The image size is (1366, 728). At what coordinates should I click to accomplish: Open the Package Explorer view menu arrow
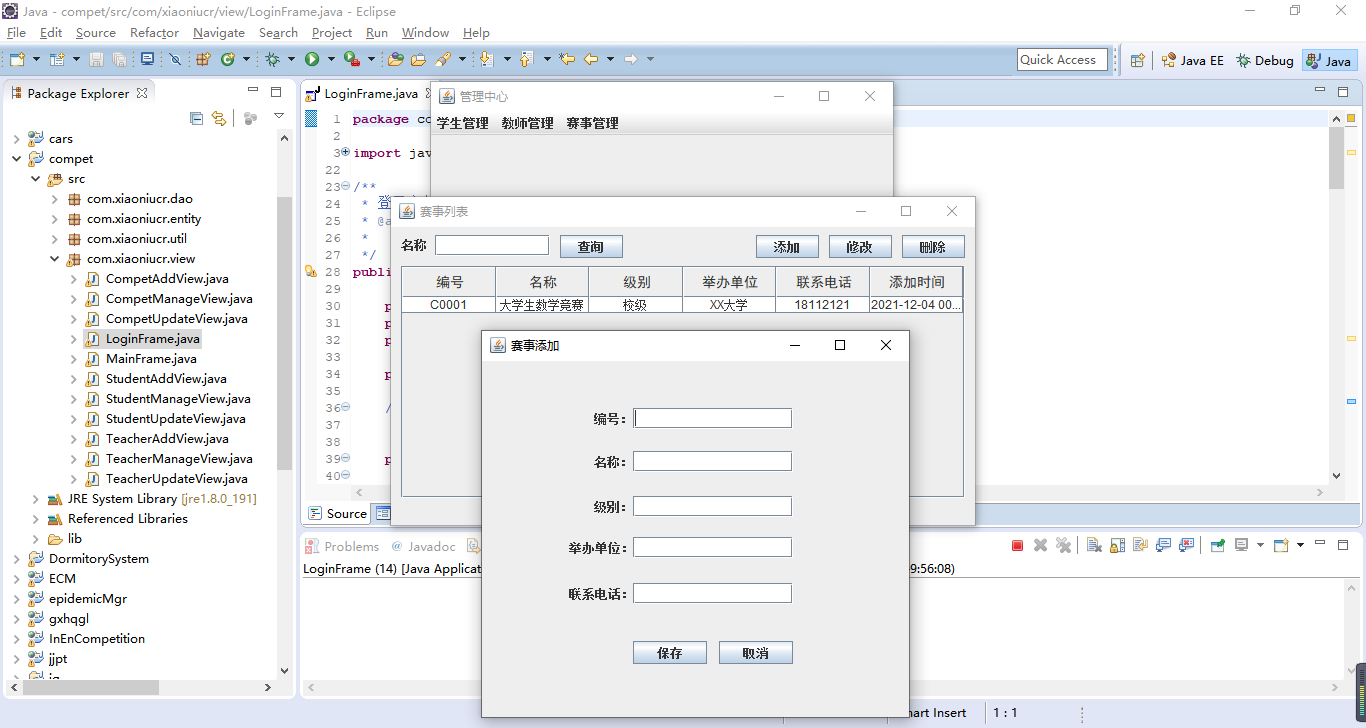click(x=279, y=117)
